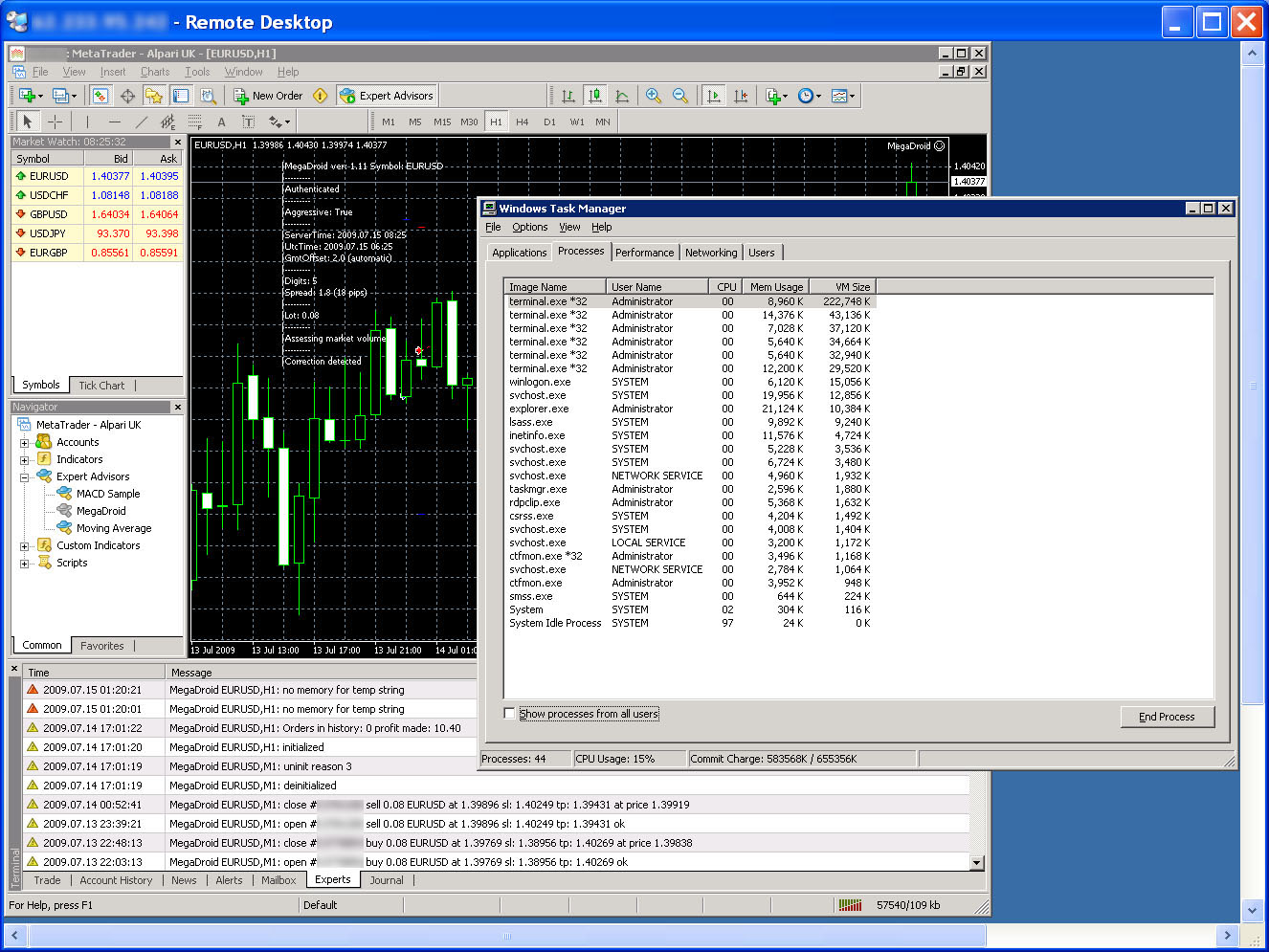Image resolution: width=1269 pixels, height=952 pixels.
Task: Toggle the Chart Shift icon
Action: click(x=741, y=96)
